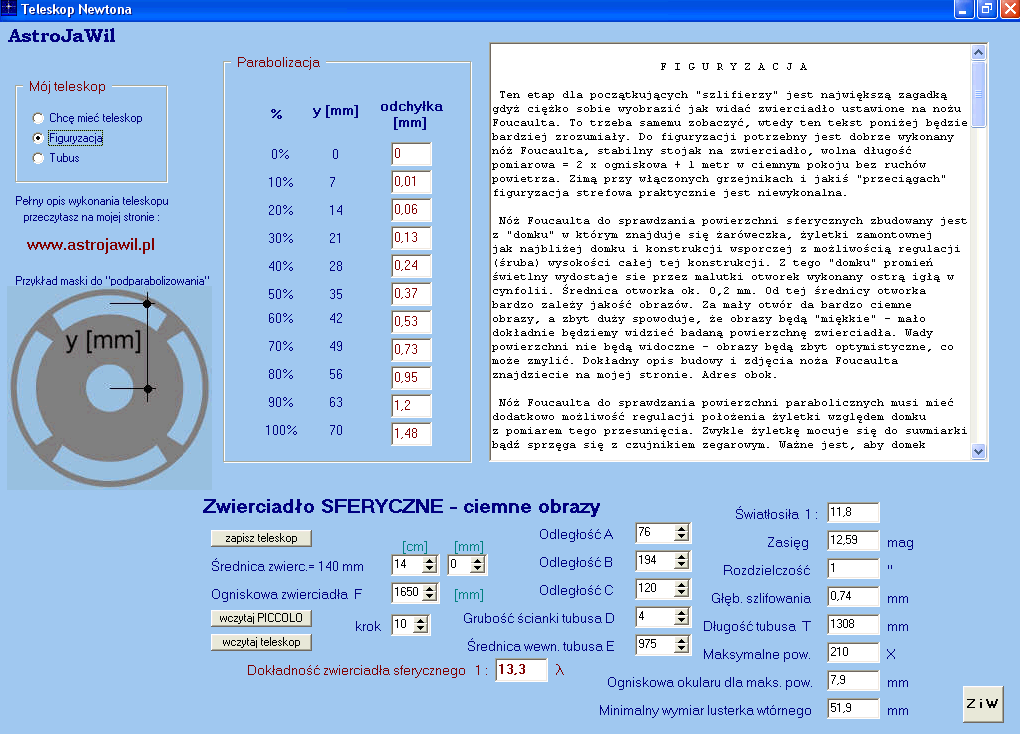The image size is (1020, 734).
Task: Click the Odległość A field showing 76
Action: click(655, 533)
